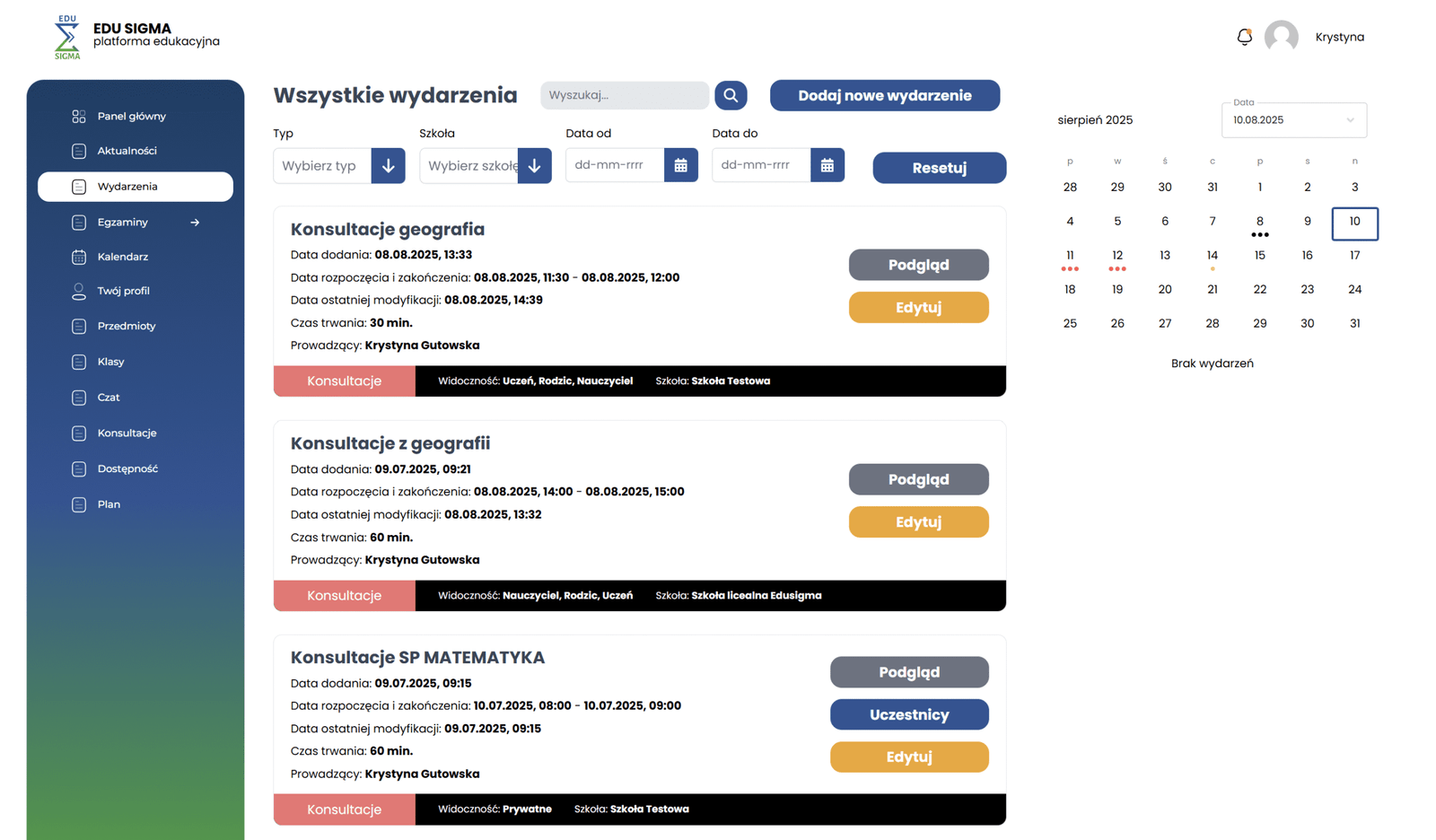Click the Panel główny dashboard icon

tap(79, 116)
